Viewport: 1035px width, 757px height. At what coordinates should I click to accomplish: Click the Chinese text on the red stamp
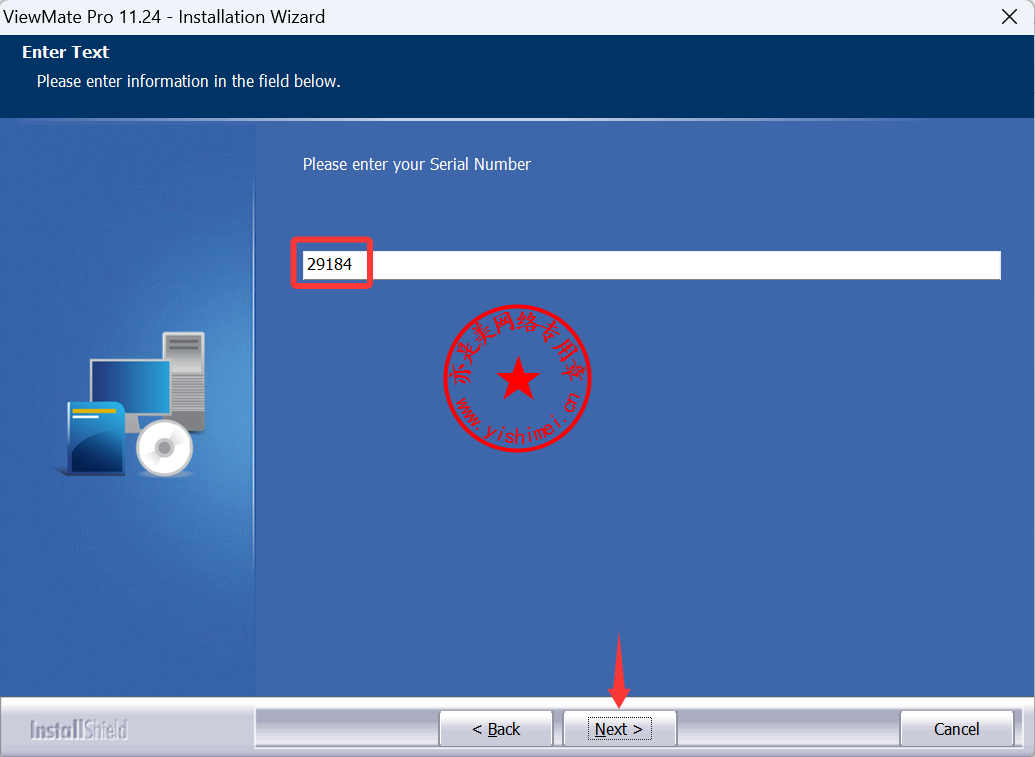517,331
